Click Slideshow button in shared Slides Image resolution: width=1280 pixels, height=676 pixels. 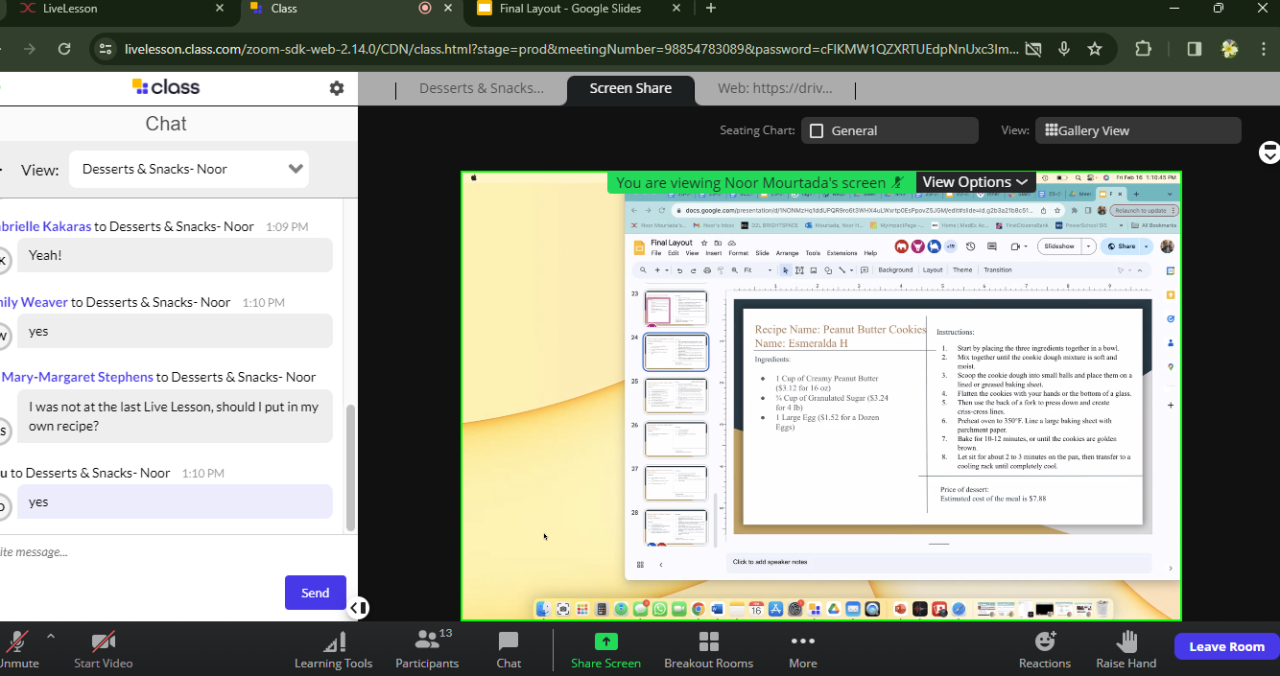coord(1061,246)
